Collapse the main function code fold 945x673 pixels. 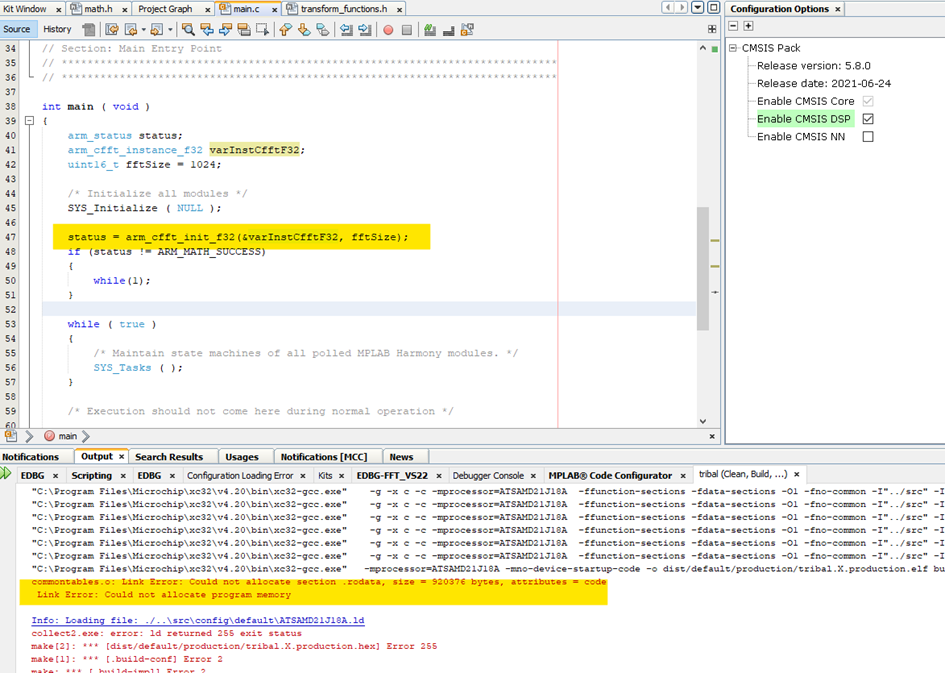[29, 121]
